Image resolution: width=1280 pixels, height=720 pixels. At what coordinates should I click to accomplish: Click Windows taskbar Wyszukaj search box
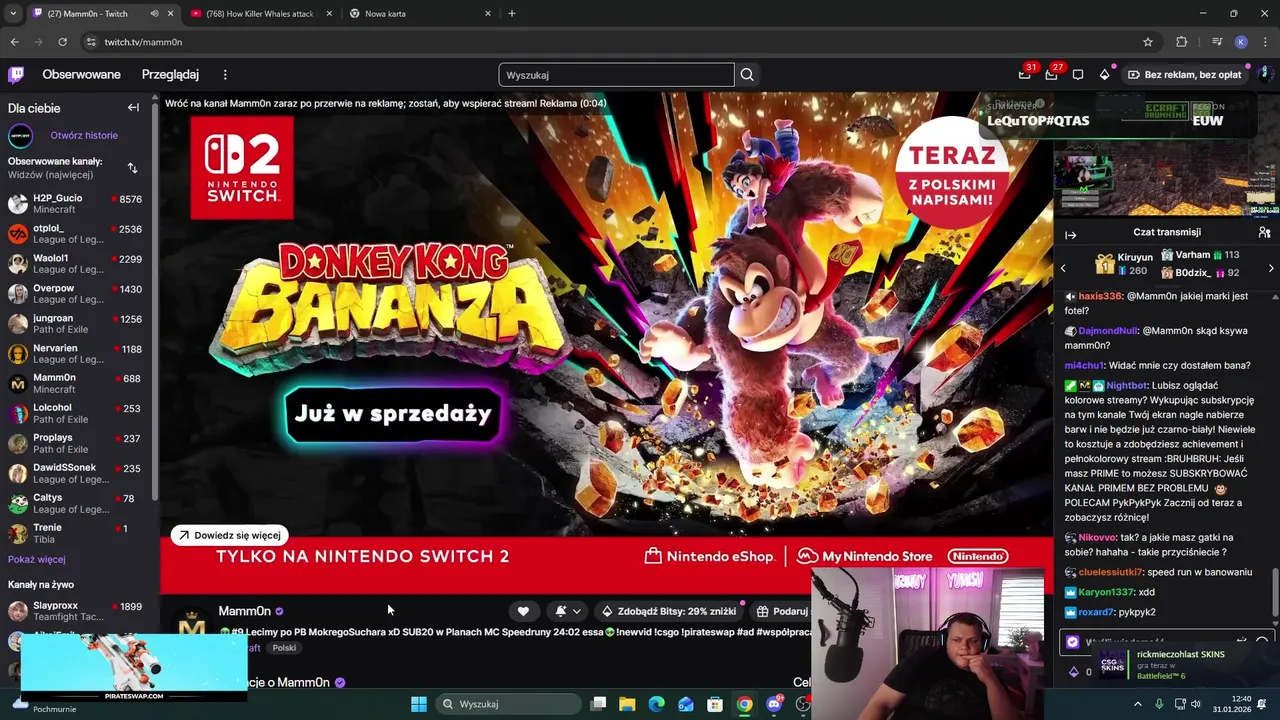pos(510,704)
